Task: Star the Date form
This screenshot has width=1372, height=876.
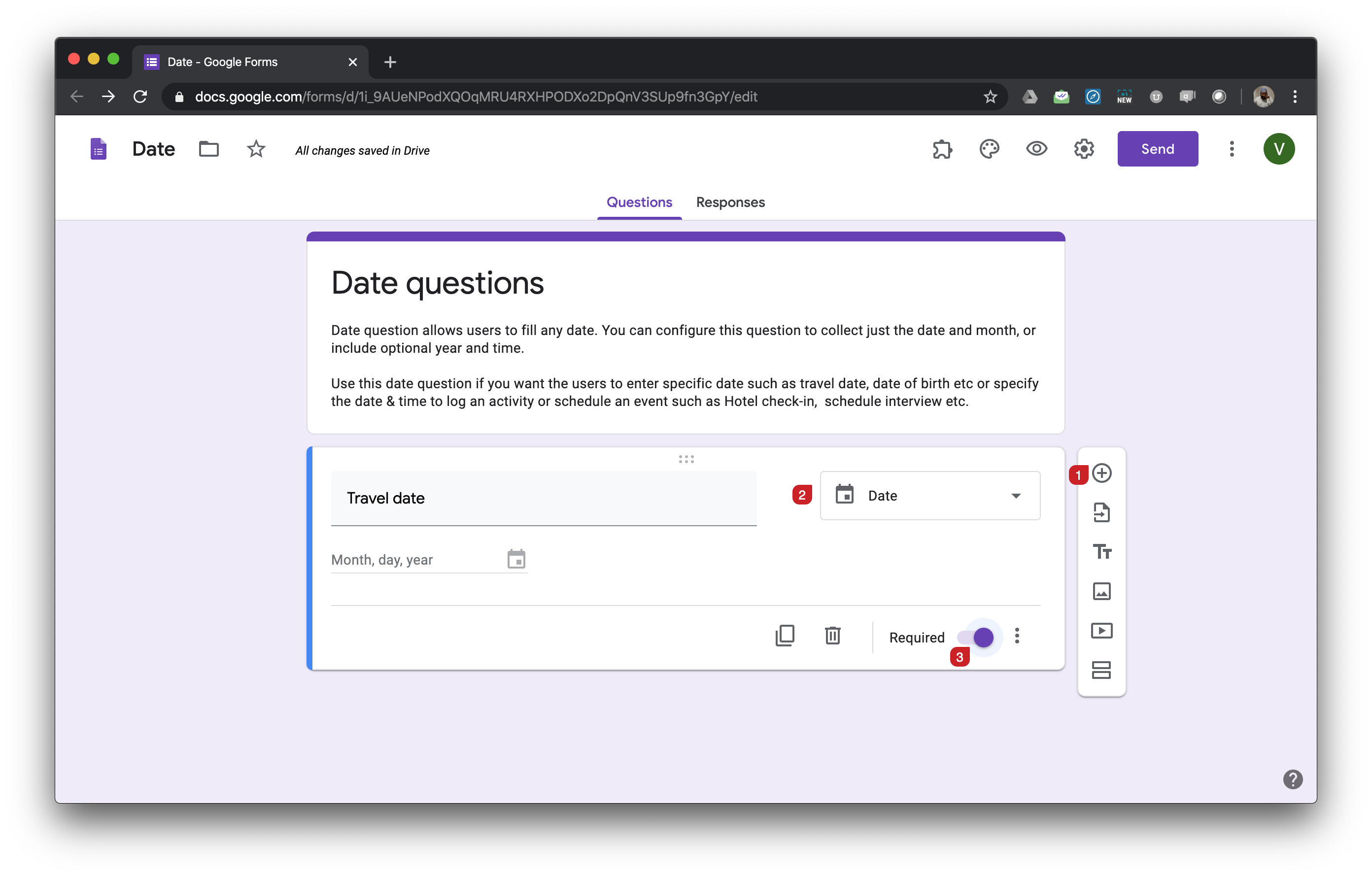Action: pyautogui.click(x=256, y=149)
